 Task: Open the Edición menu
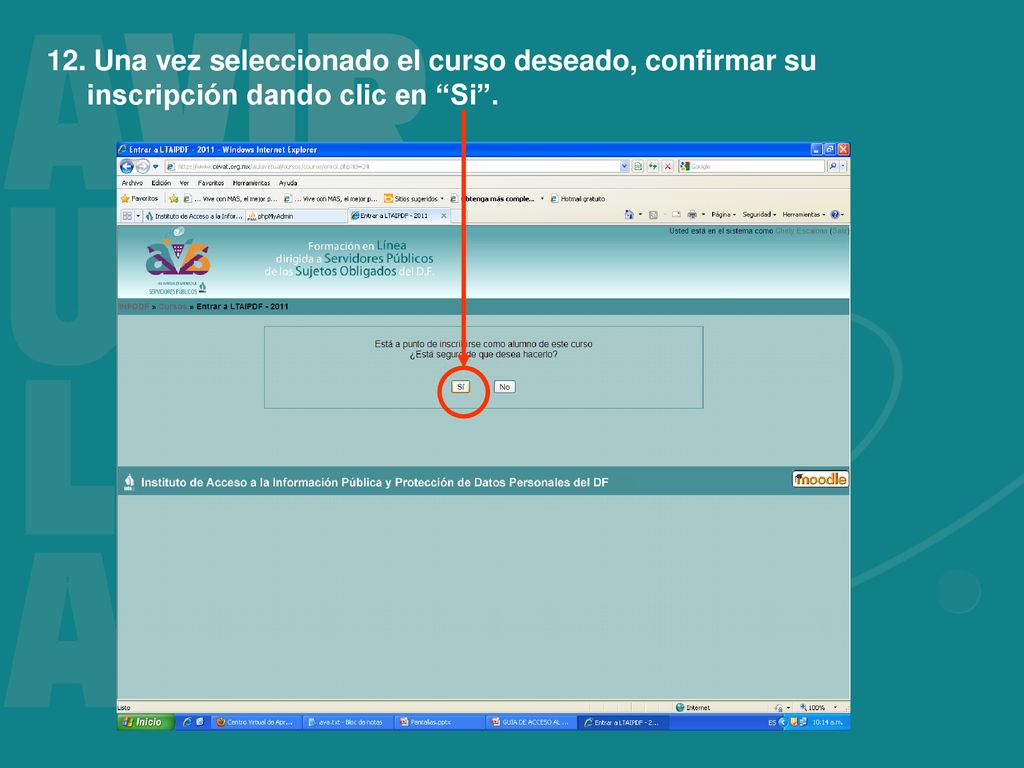tap(161, 183)
